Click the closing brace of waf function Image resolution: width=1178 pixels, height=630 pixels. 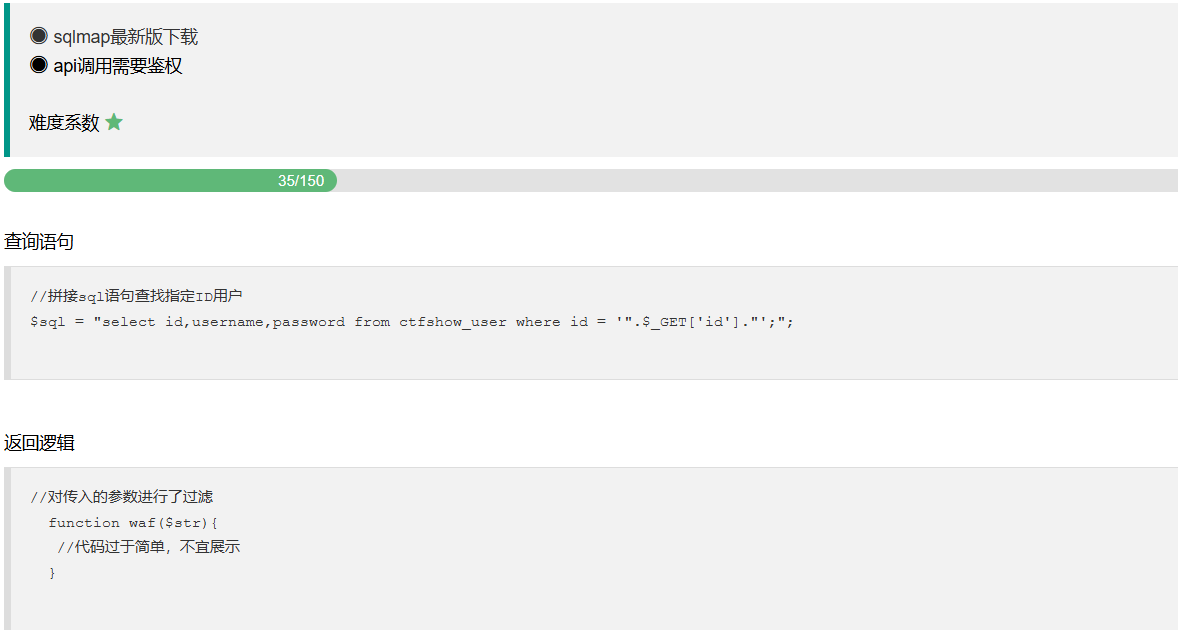click(x=52, y=573)
